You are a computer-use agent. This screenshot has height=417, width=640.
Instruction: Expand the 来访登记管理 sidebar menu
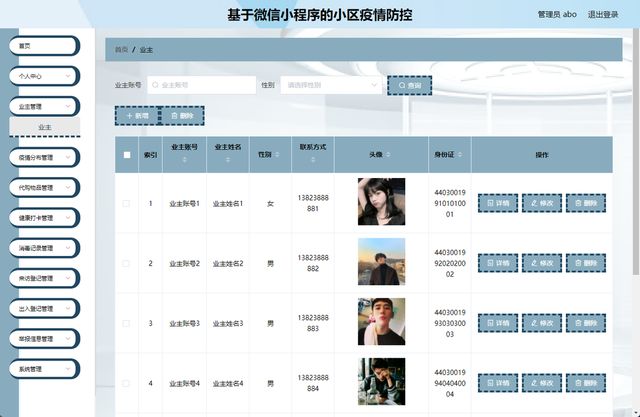pyautogui.click(x=44, y=278)
